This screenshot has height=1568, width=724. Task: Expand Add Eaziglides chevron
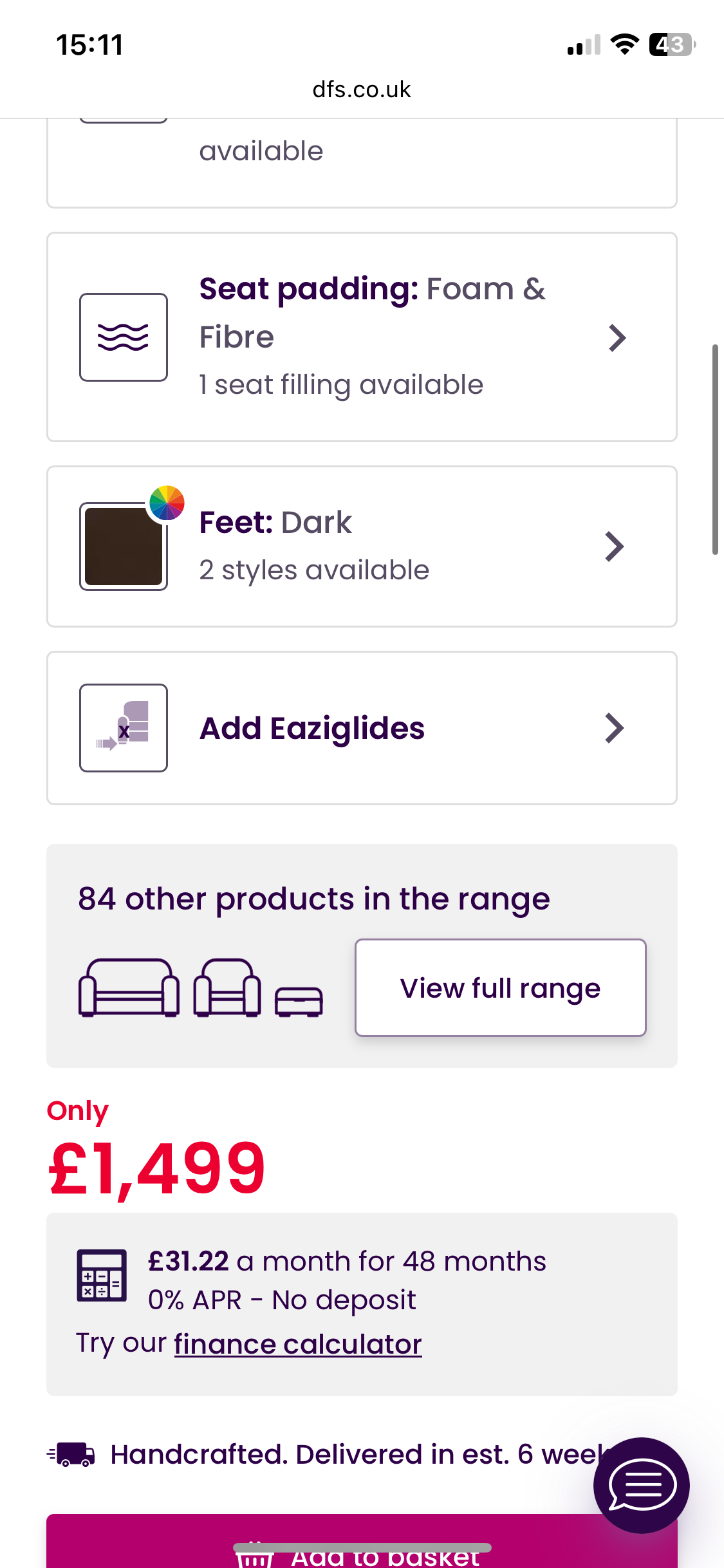615,728
